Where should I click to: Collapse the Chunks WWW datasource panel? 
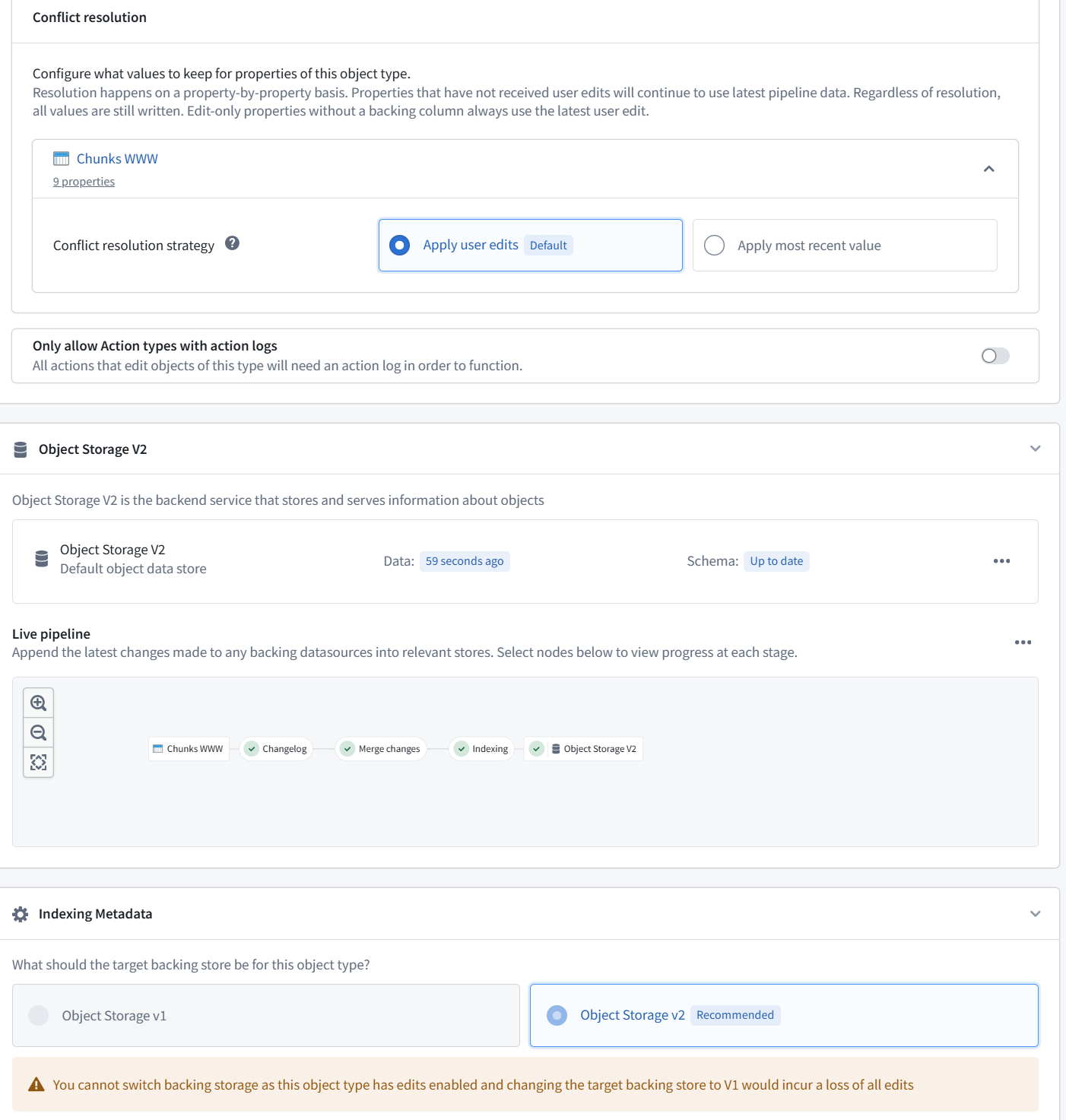[x=989, y=169]
